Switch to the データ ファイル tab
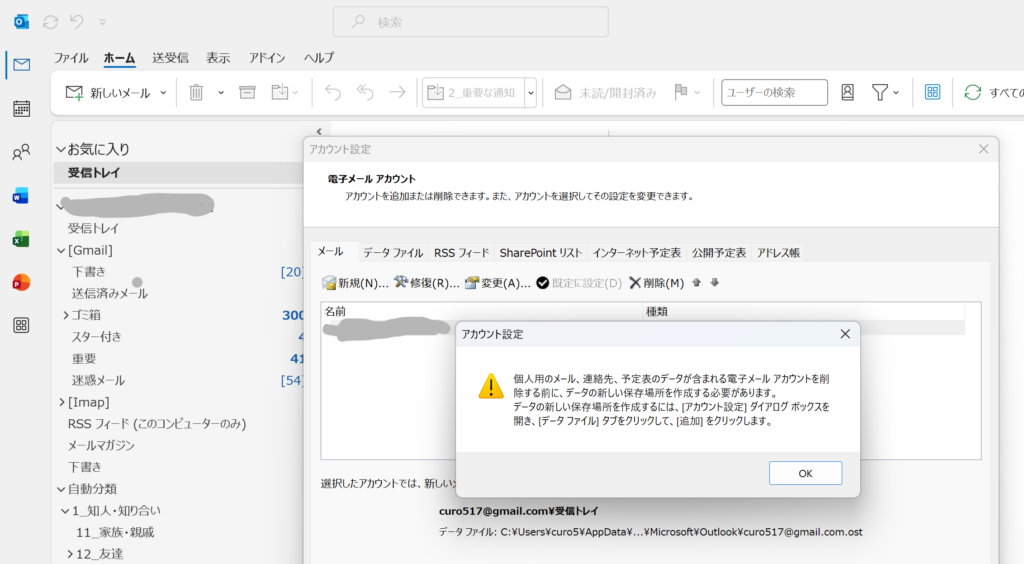This screenshot has width=1024, height=564. 392,253
